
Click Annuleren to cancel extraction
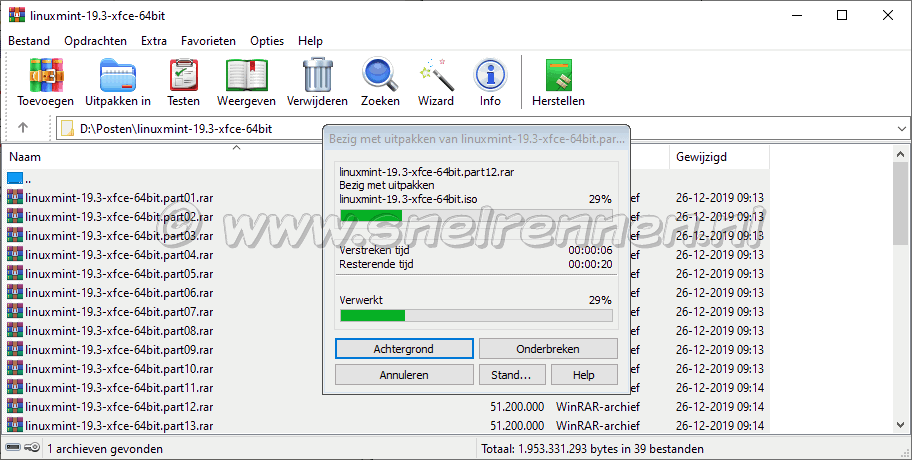(404, 375)
